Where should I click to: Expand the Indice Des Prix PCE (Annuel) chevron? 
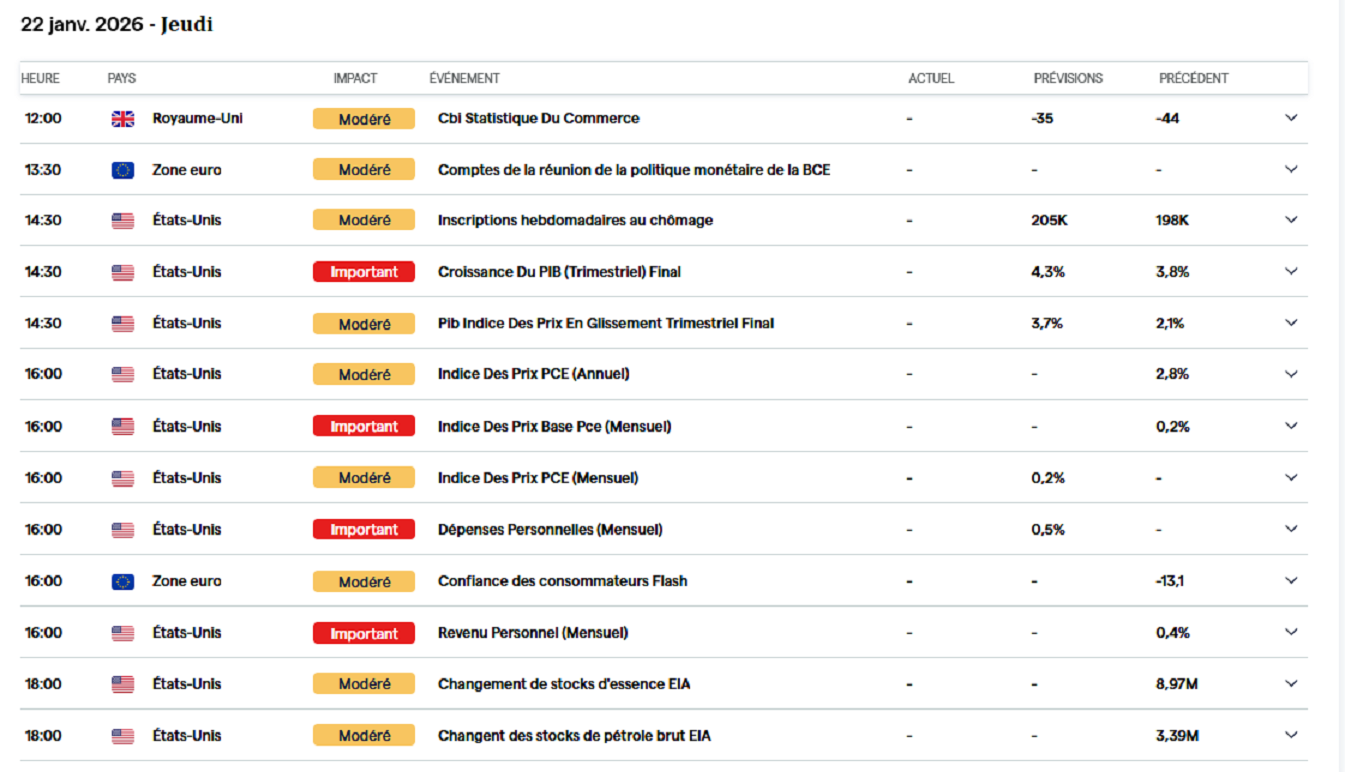click(x=1291, y=374)
